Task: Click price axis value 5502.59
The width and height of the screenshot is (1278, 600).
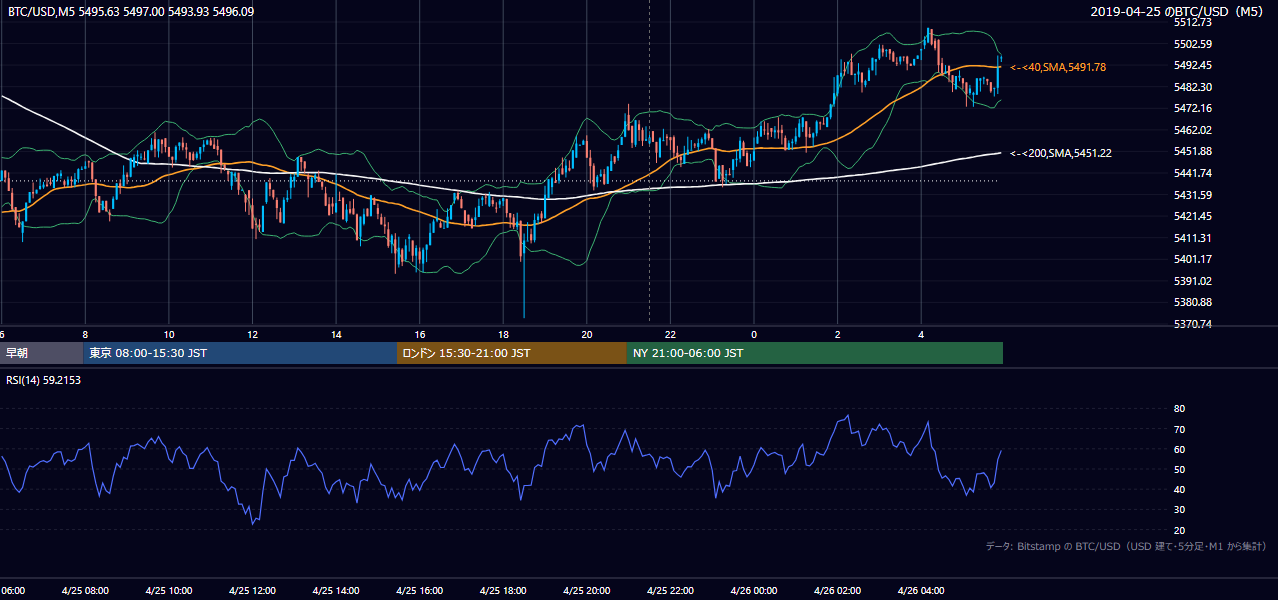Action: pos(1193,44)
